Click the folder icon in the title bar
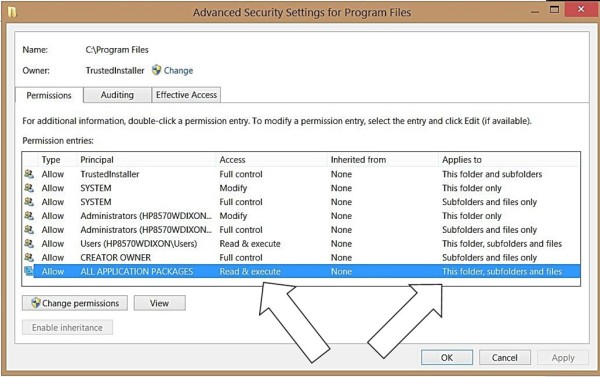Viewport: 600px width, 377px height. [x=12, y=13]
